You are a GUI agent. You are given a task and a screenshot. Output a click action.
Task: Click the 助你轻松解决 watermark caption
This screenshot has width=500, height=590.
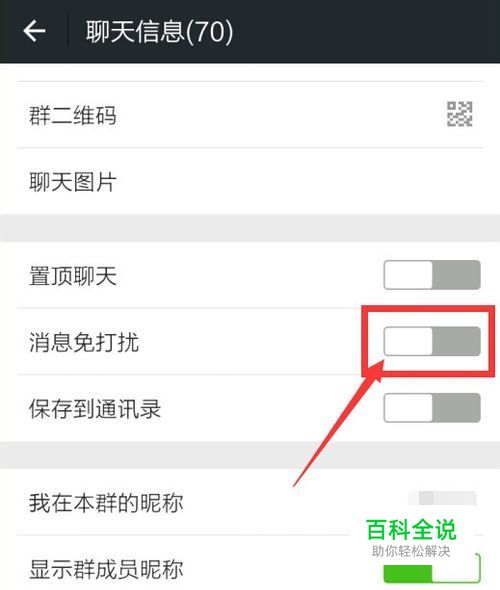(411, 551)
